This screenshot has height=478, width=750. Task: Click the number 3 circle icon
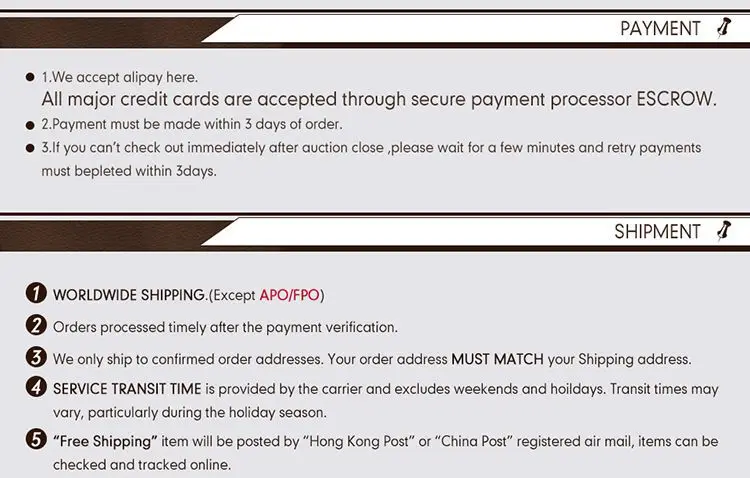(37, 358)
